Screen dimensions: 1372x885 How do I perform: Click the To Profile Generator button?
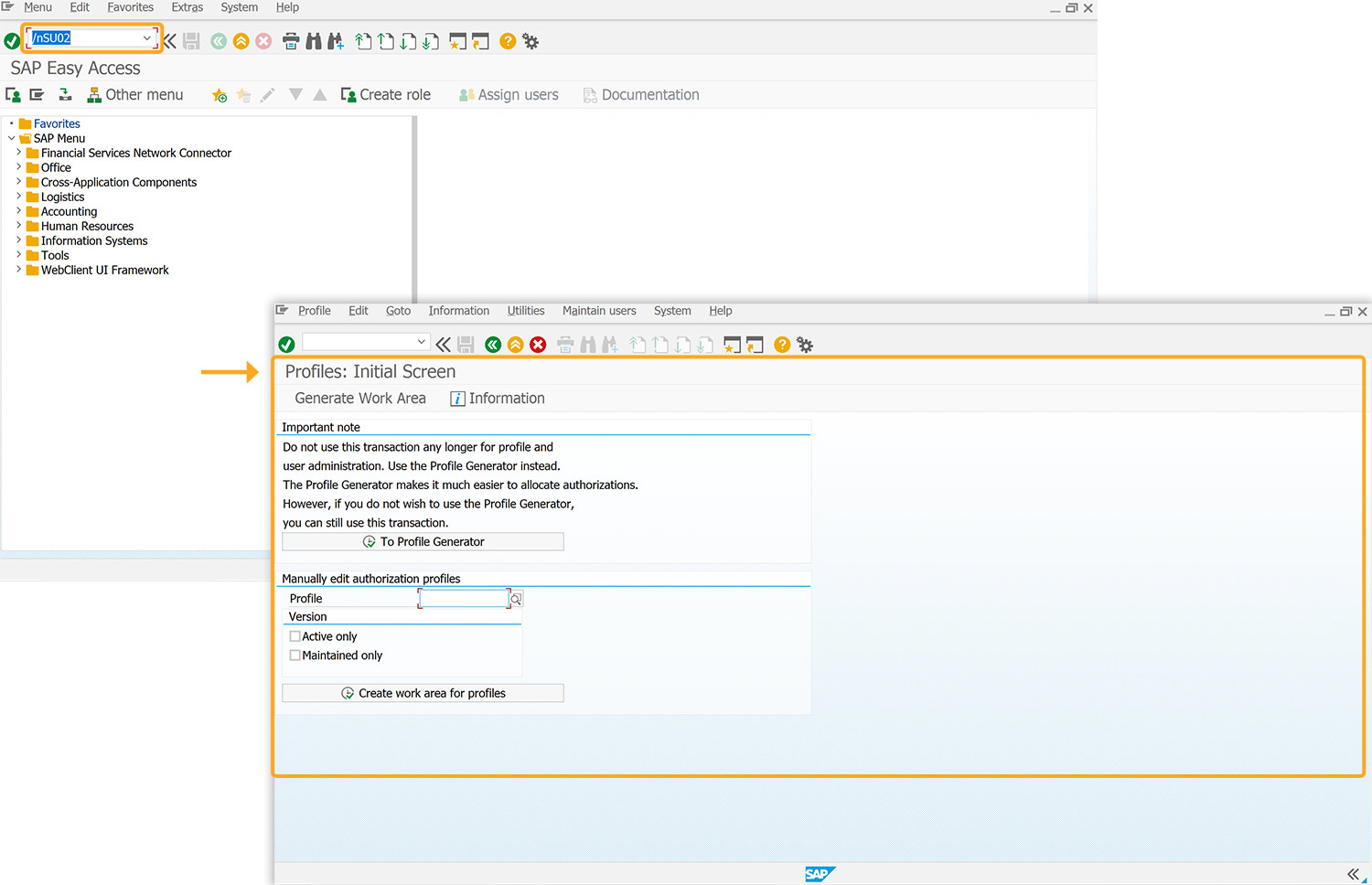click(423, 542)
